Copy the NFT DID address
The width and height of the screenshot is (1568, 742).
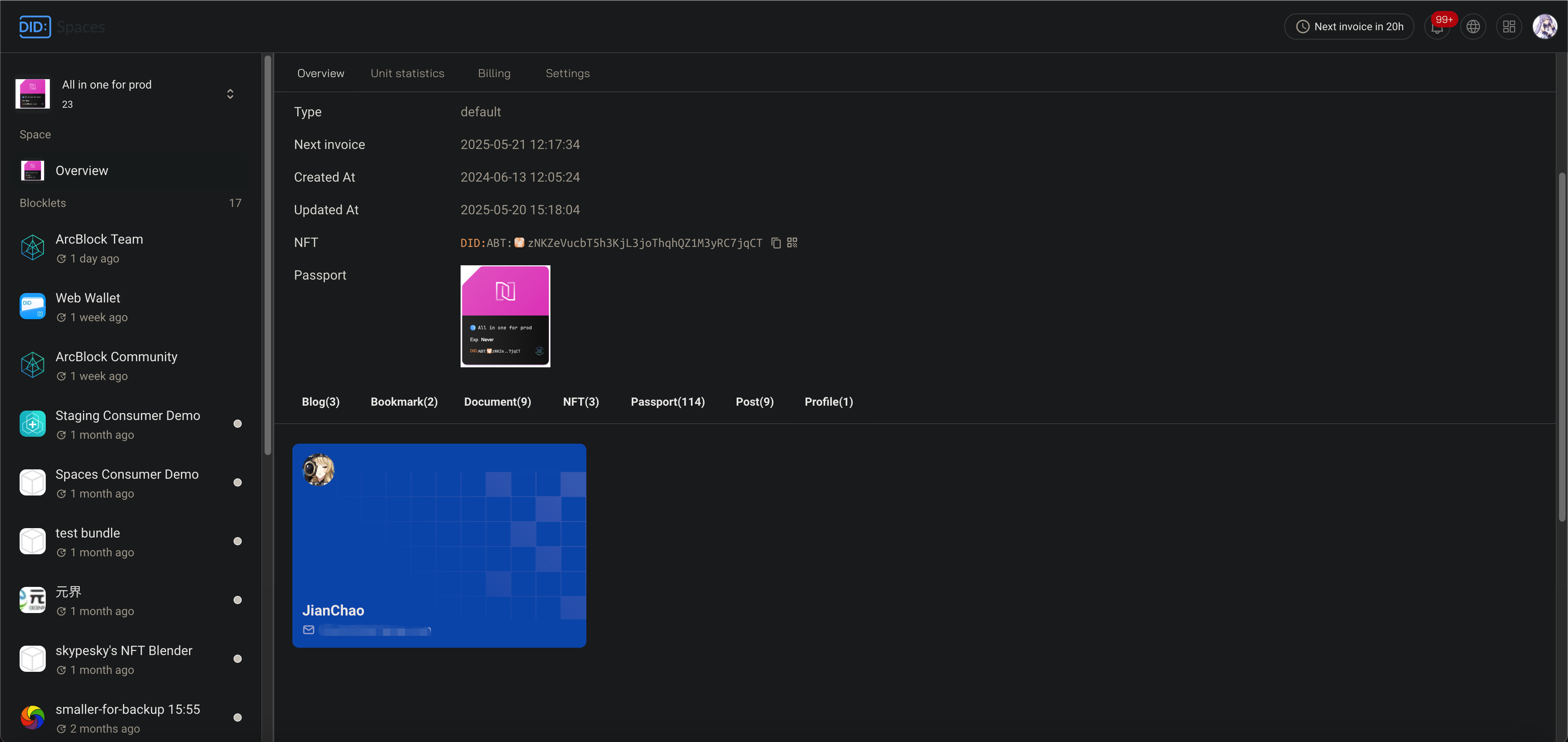775,243
